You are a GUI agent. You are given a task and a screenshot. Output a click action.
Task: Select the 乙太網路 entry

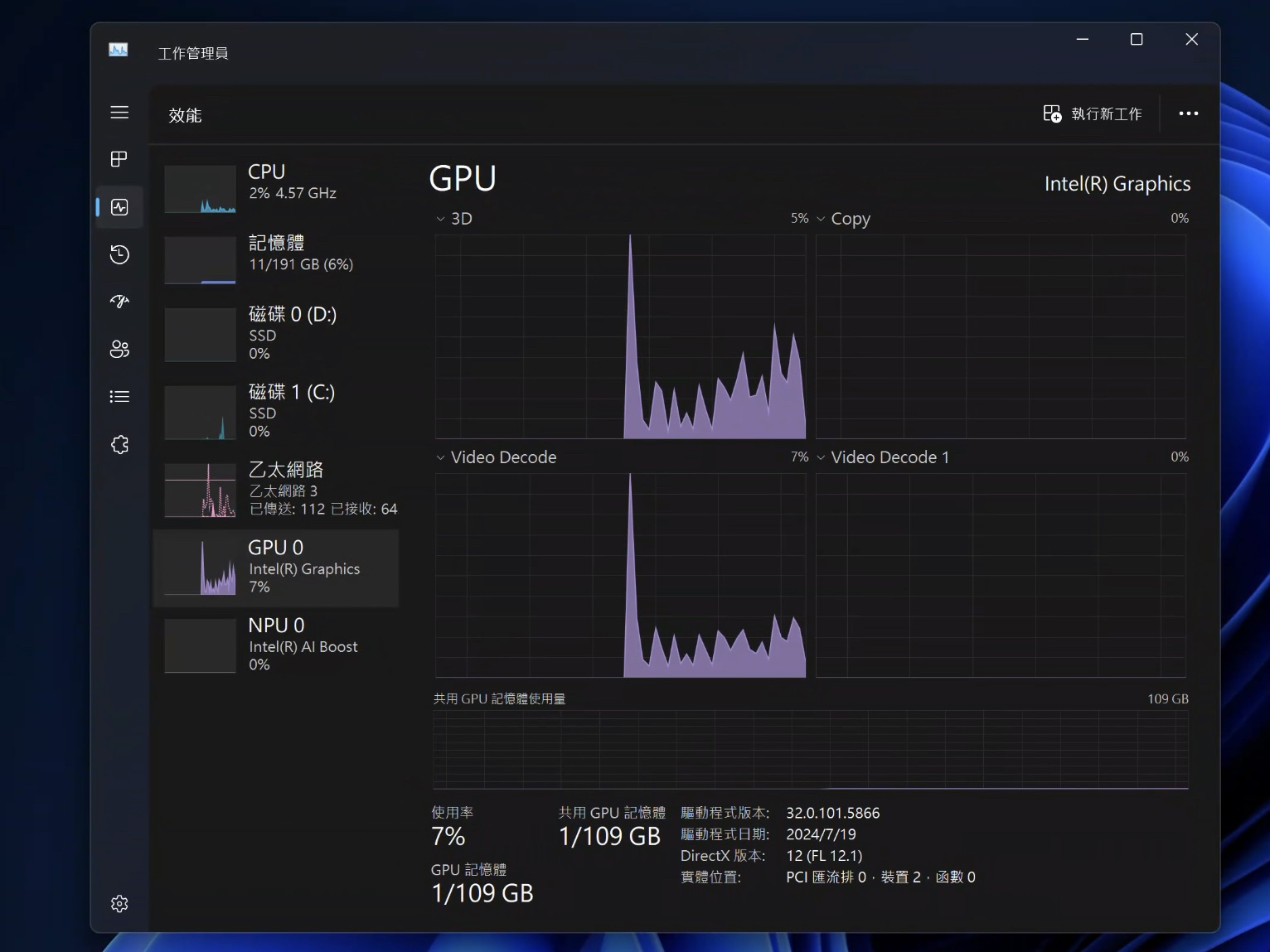(276, 490)
